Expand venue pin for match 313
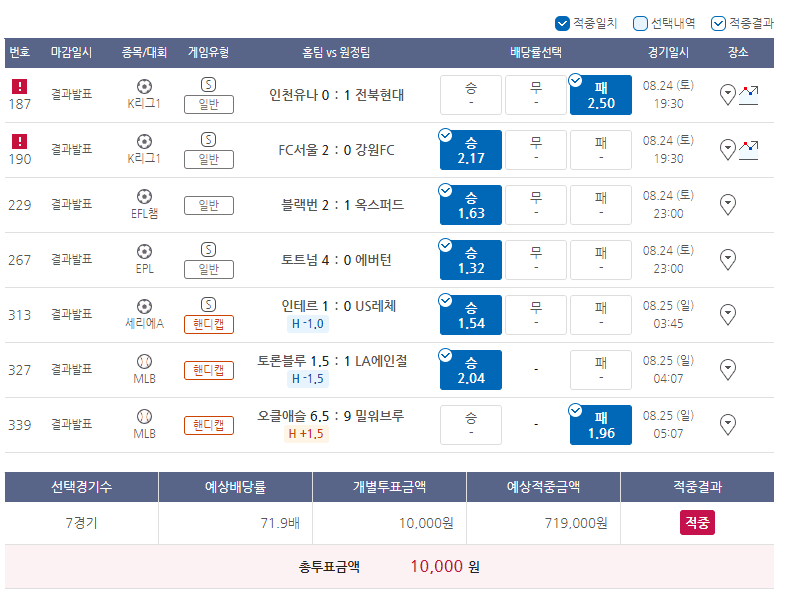Viewport: 785px width, 594px height. click(728, 315)
